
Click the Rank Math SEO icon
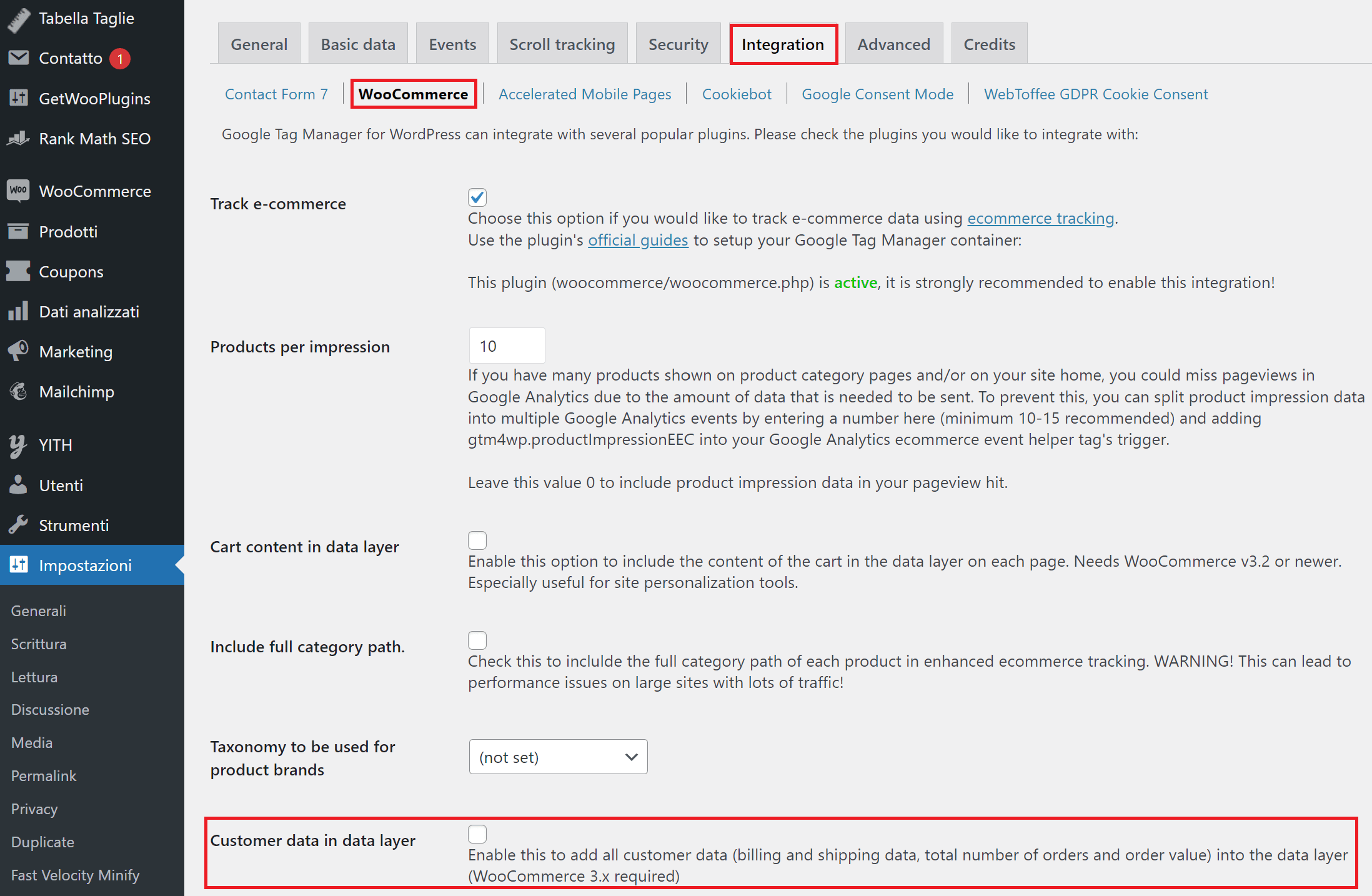(x=19, y=138)
